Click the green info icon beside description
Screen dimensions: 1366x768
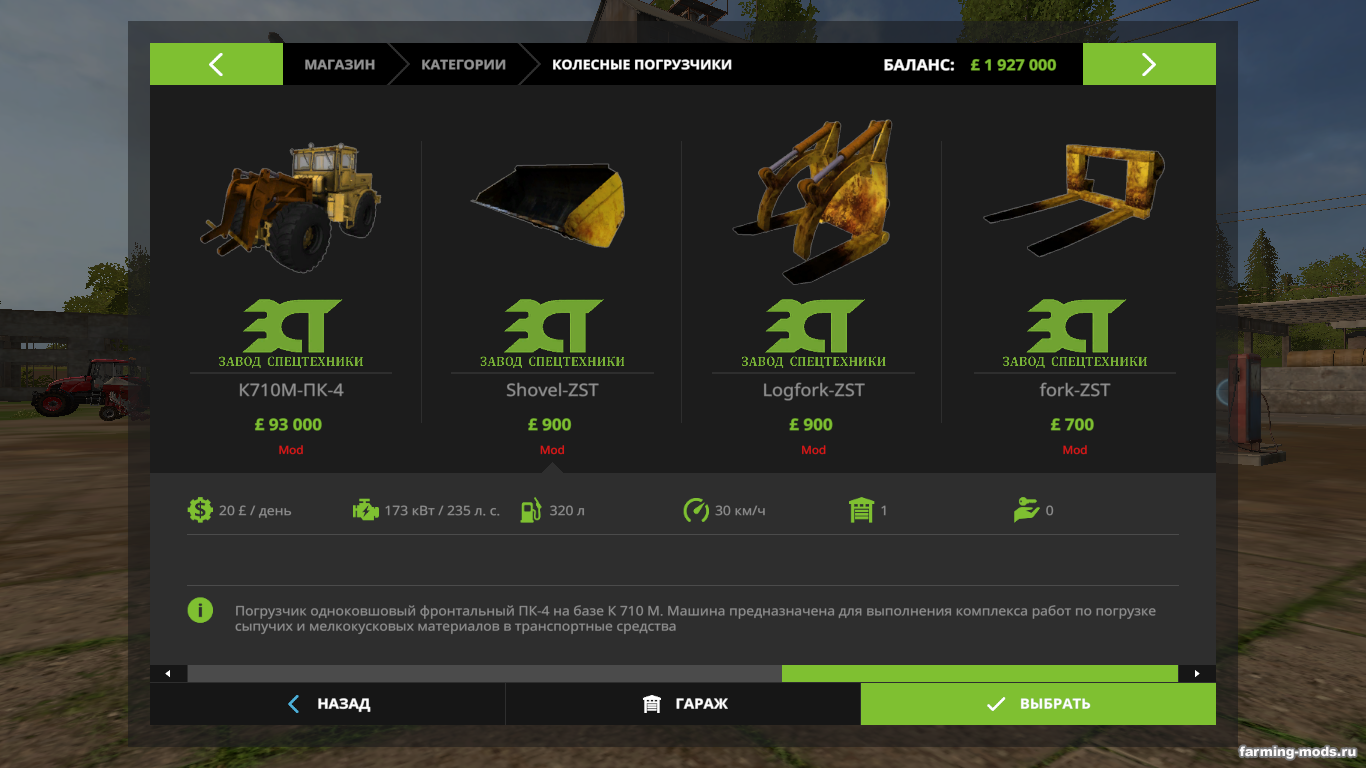[x=200, y=610]
